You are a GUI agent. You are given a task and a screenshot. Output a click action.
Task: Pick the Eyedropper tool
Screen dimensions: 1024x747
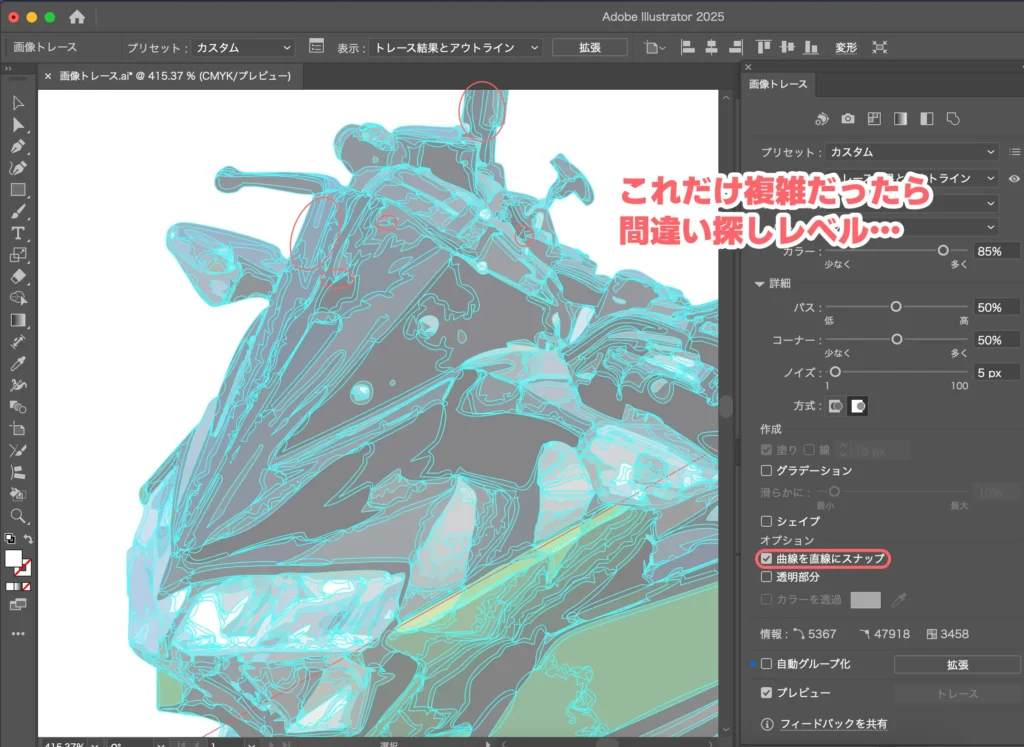tap(18, 362)
